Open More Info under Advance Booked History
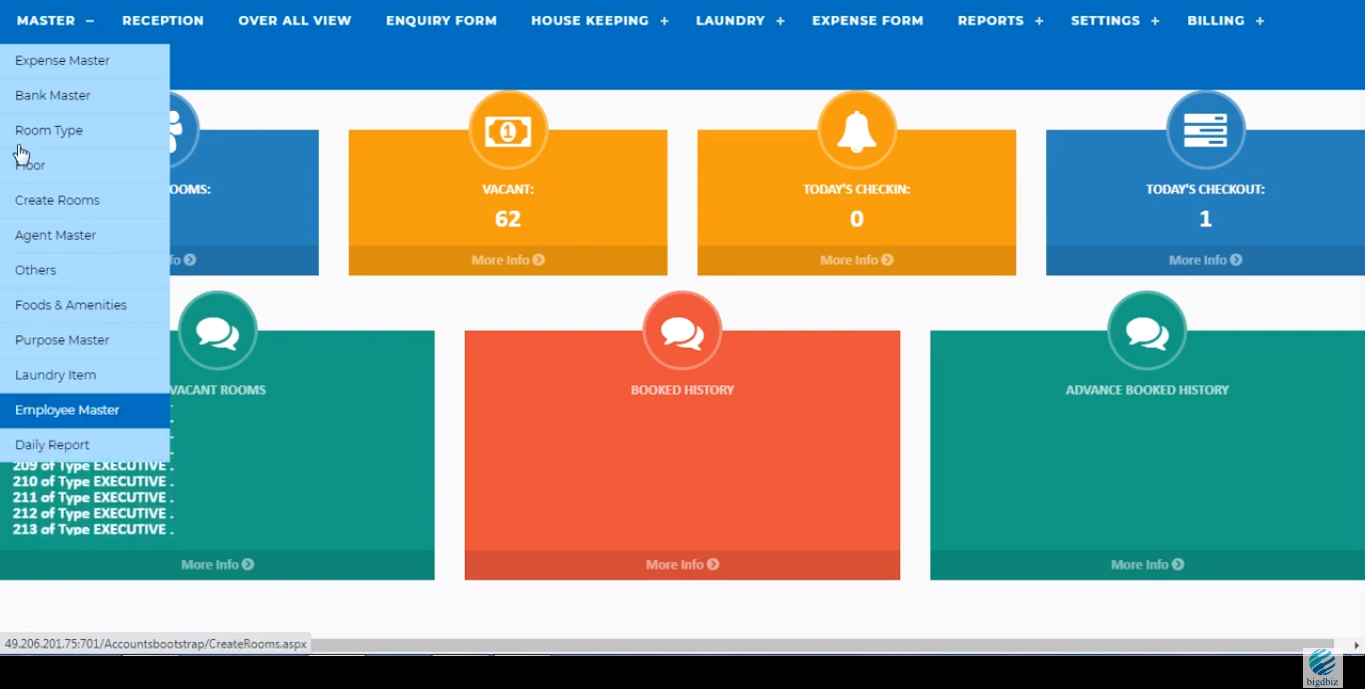1365x689 pixels. 1147,565
